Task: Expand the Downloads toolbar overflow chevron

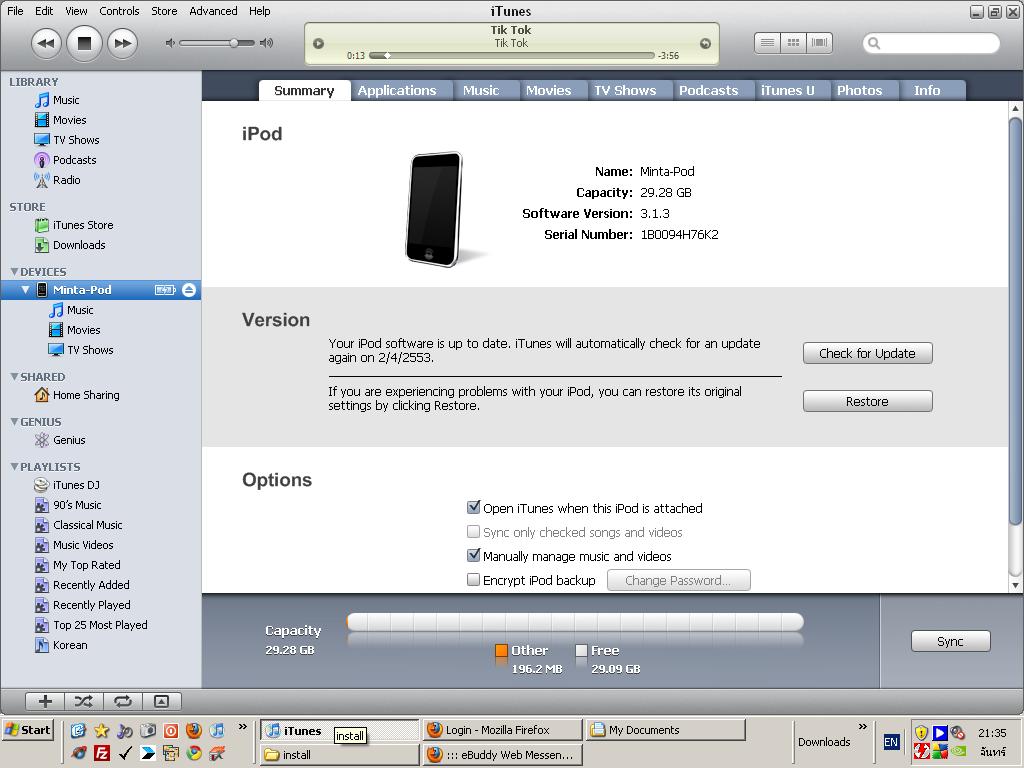Action: coord(863,726)
